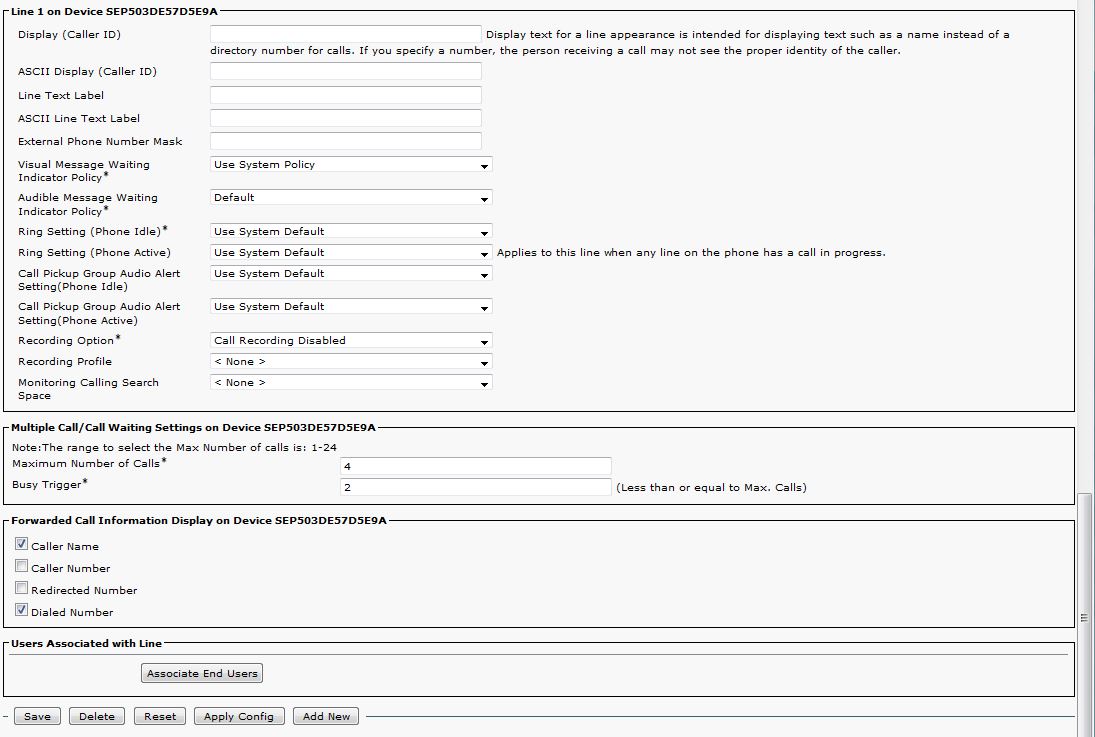
Task: Open Ring Setting (Phone Active) dropdown
Action: point(351,253)
